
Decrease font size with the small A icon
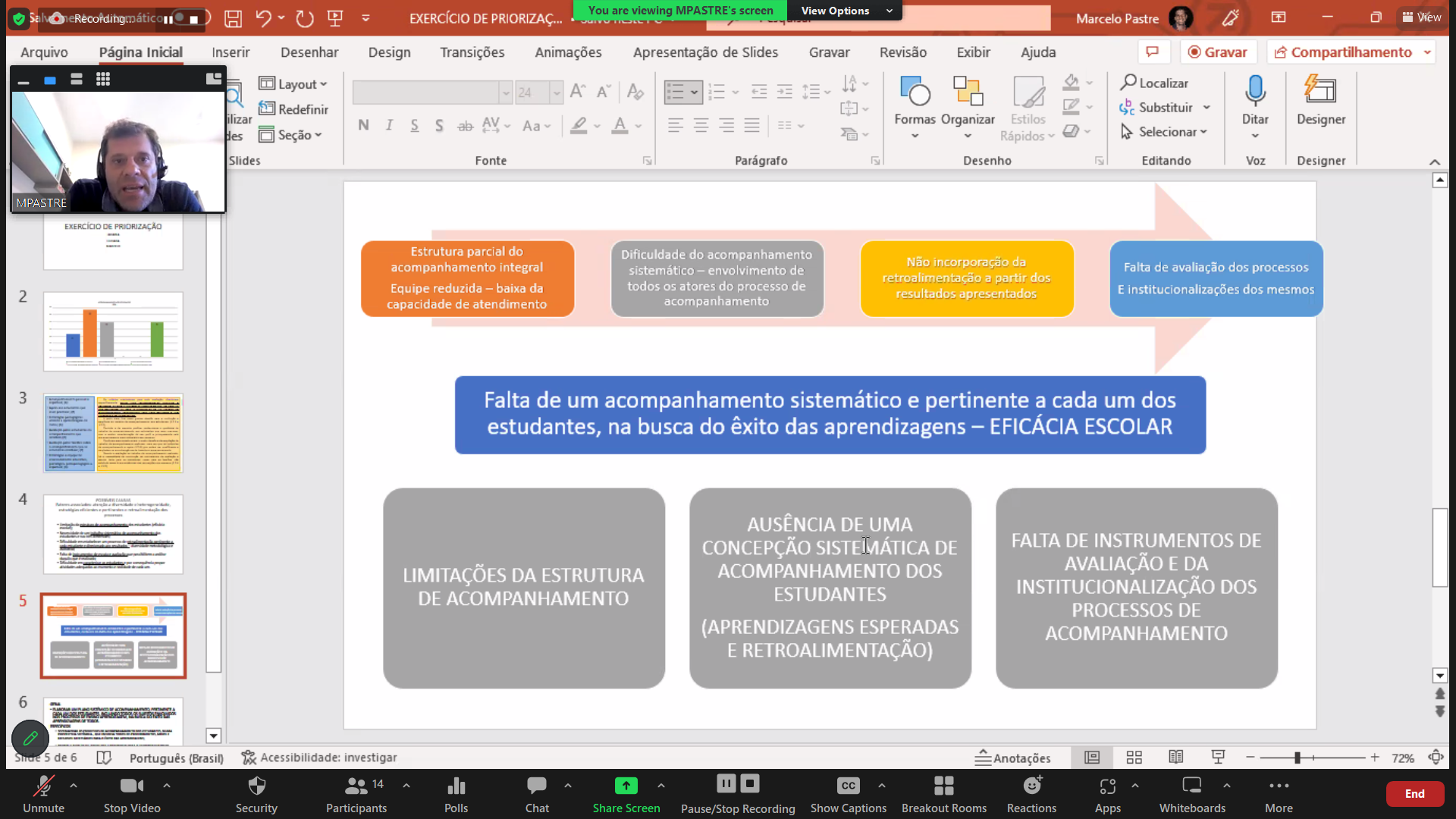point(604,92)
